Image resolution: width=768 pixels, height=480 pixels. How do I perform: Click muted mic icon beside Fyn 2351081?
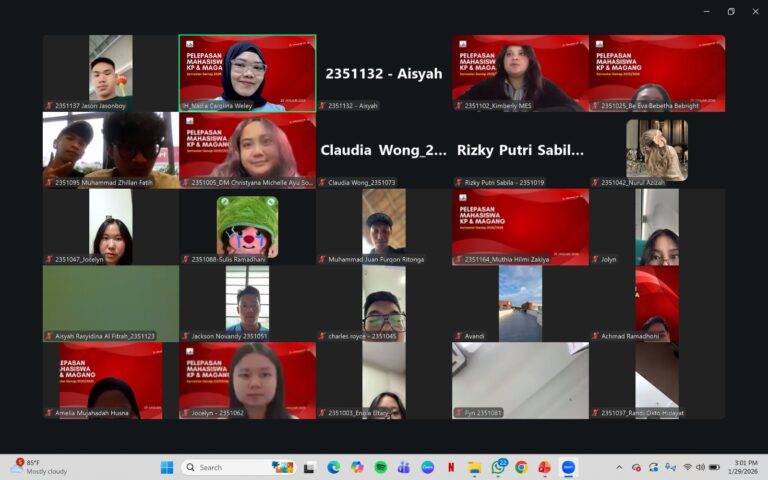click(x=459, y=413)
